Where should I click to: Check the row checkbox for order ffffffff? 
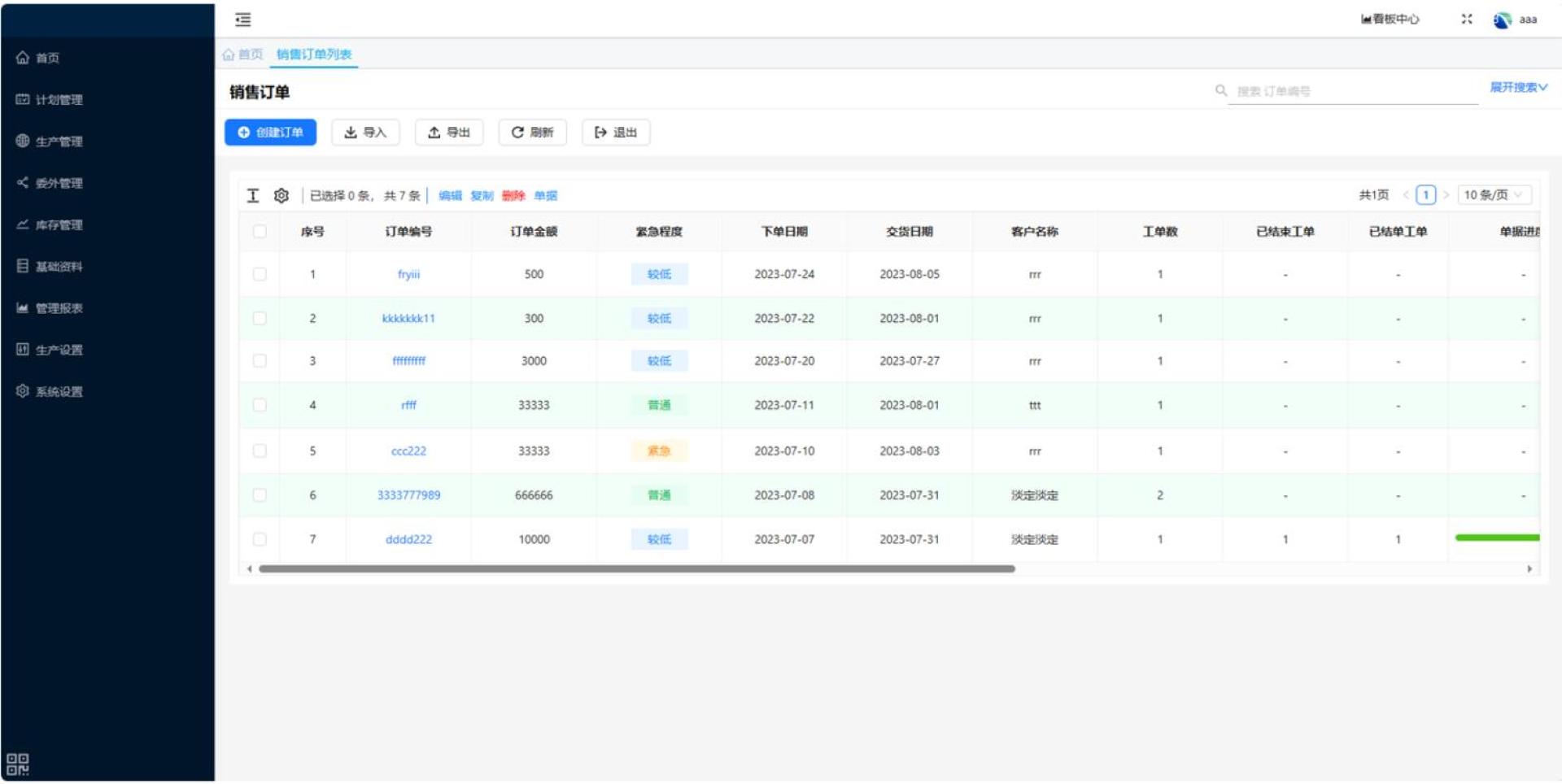click(x=260, y=360)
